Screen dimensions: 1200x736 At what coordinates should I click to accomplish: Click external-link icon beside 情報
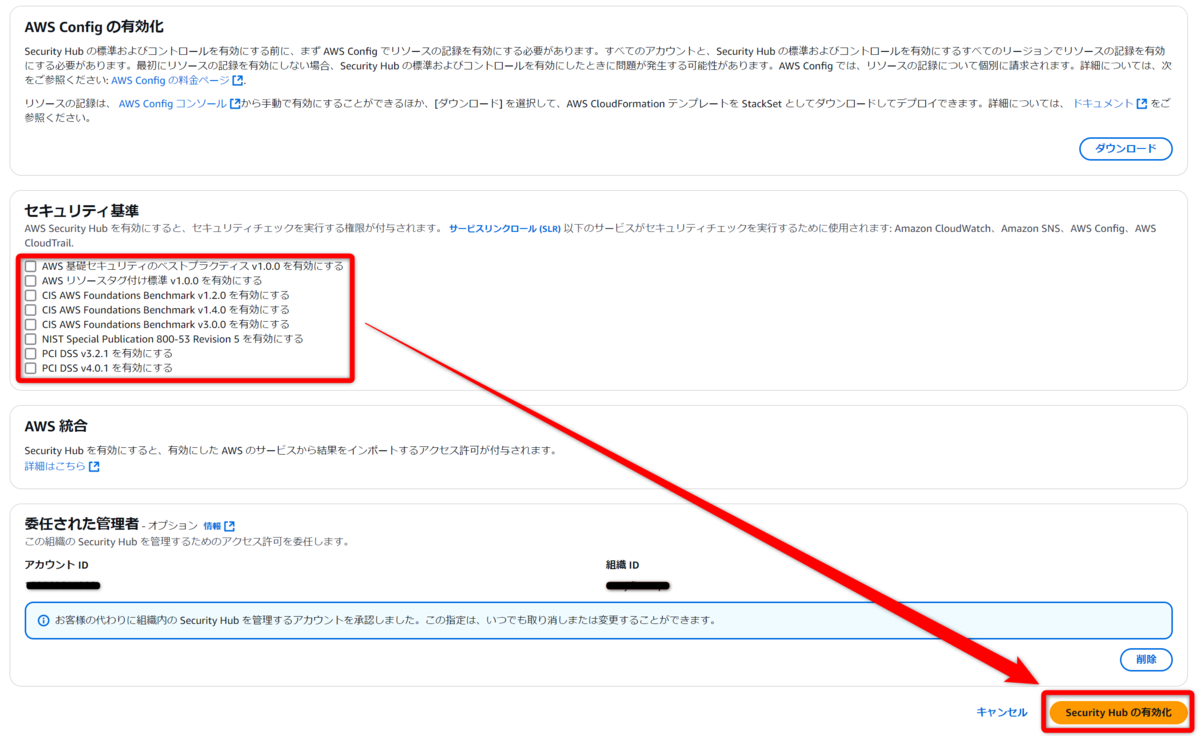[230, 526]
